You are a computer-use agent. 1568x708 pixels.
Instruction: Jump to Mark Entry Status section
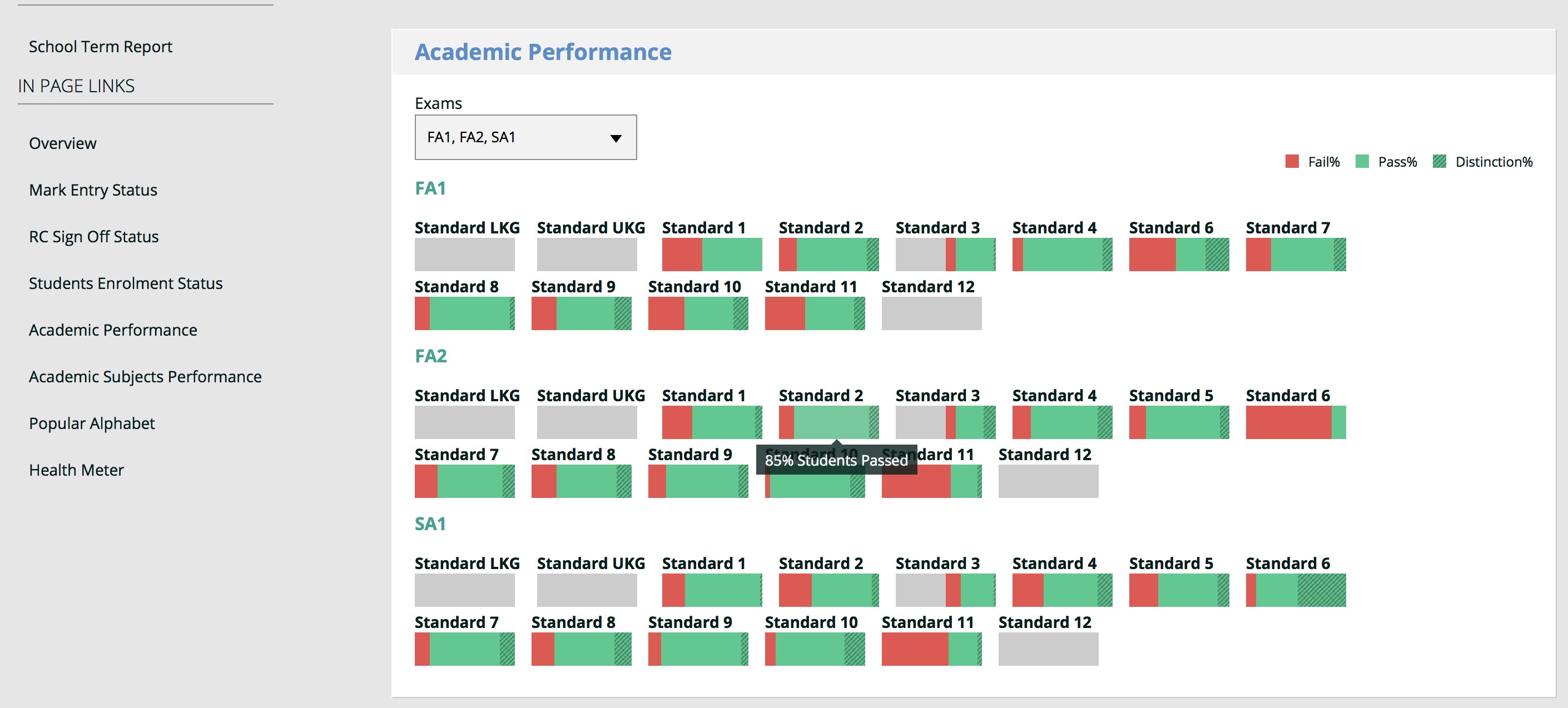(x=93, y=191)
